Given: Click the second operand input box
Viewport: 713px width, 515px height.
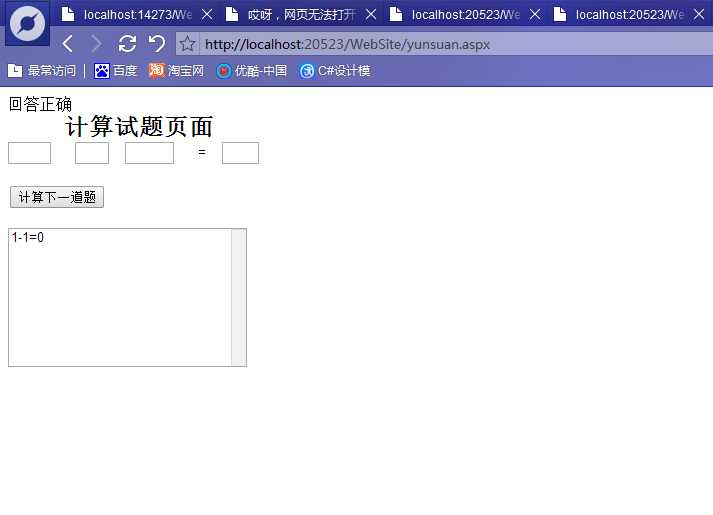Looking at the screenshot, I should [149, 153].
